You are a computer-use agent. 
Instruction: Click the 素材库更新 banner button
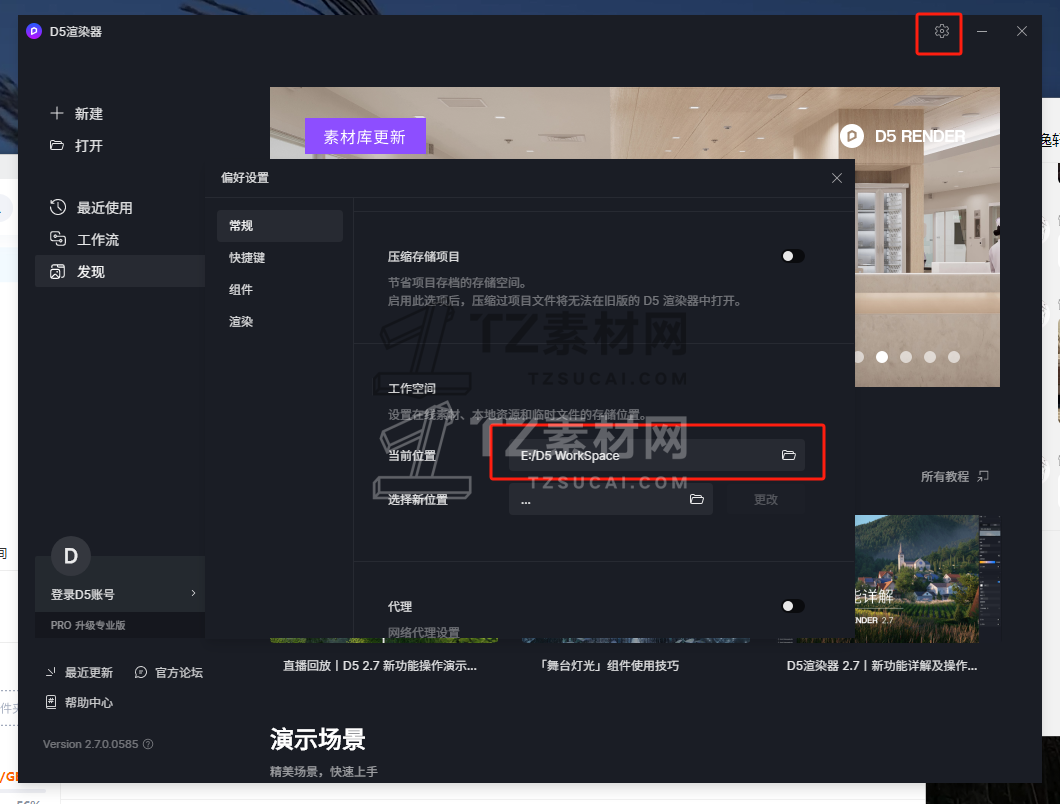[x=365, y=137]
